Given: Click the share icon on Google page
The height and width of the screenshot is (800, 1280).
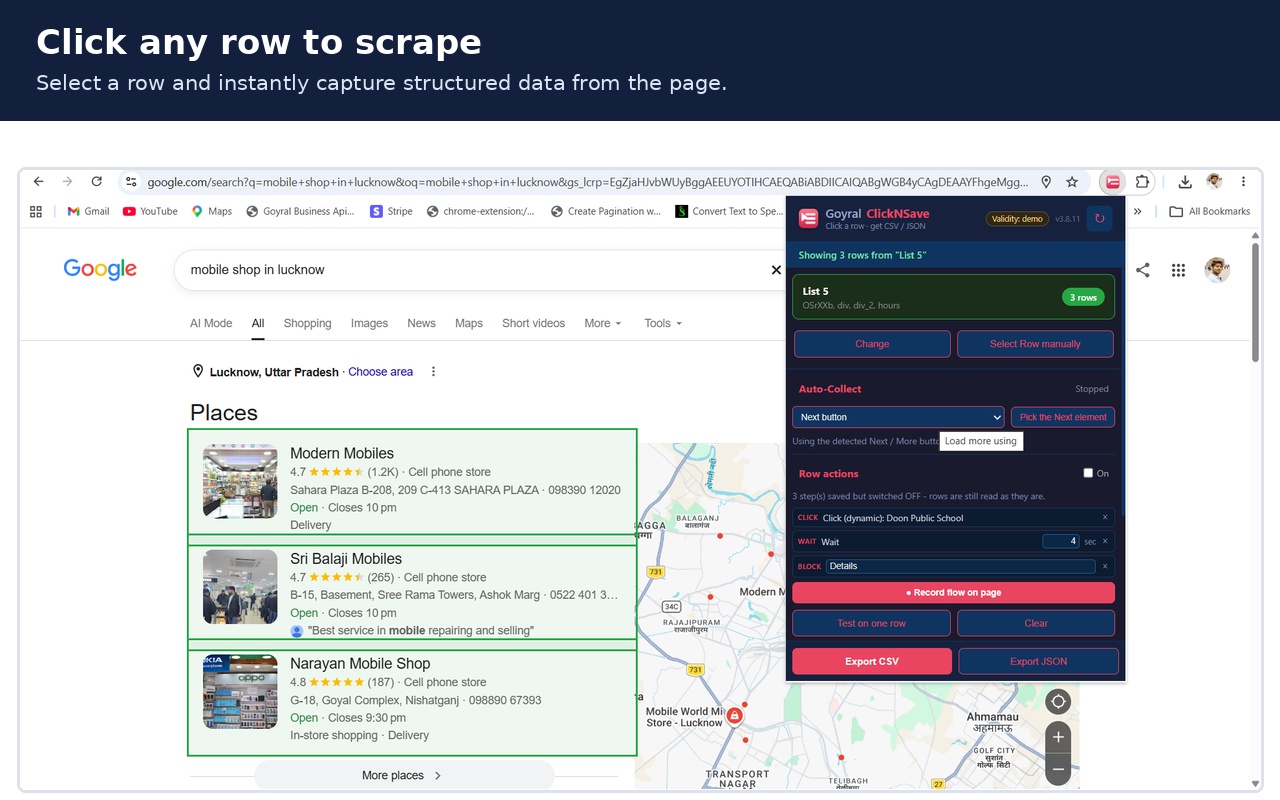Looking at the screenshot, I should point(1143,270).
